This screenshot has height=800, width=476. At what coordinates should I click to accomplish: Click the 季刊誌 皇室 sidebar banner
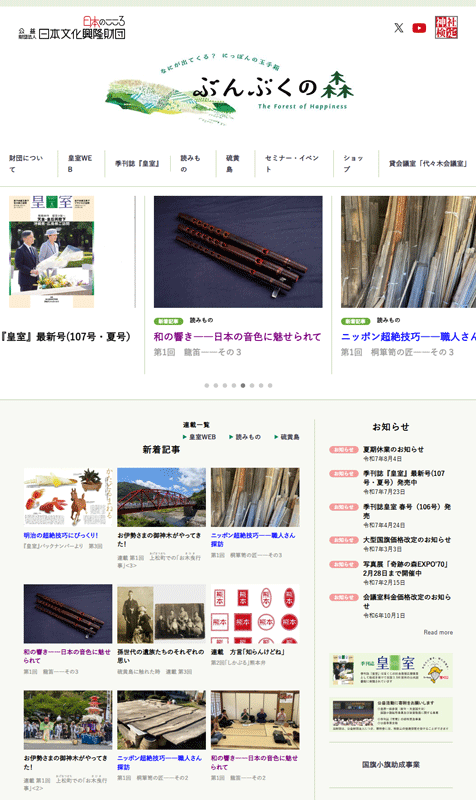pos(391,670)
